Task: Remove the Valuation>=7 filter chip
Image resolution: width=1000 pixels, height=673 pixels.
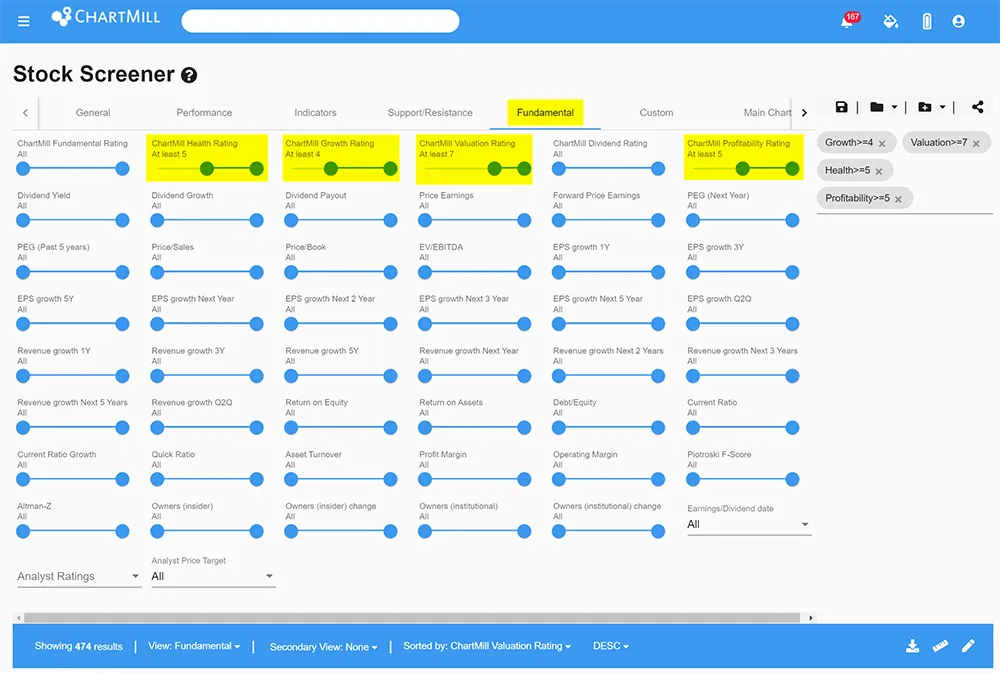Action: 976,144
